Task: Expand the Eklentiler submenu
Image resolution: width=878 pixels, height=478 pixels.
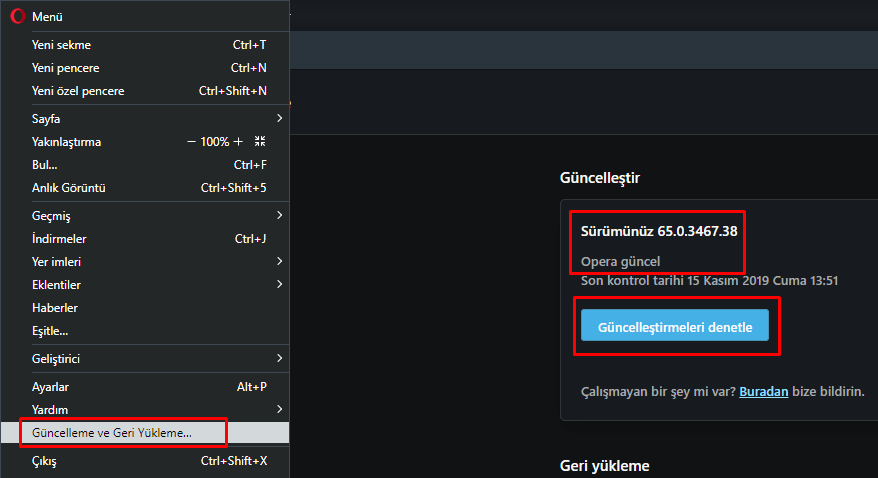Action: (145, 284)
